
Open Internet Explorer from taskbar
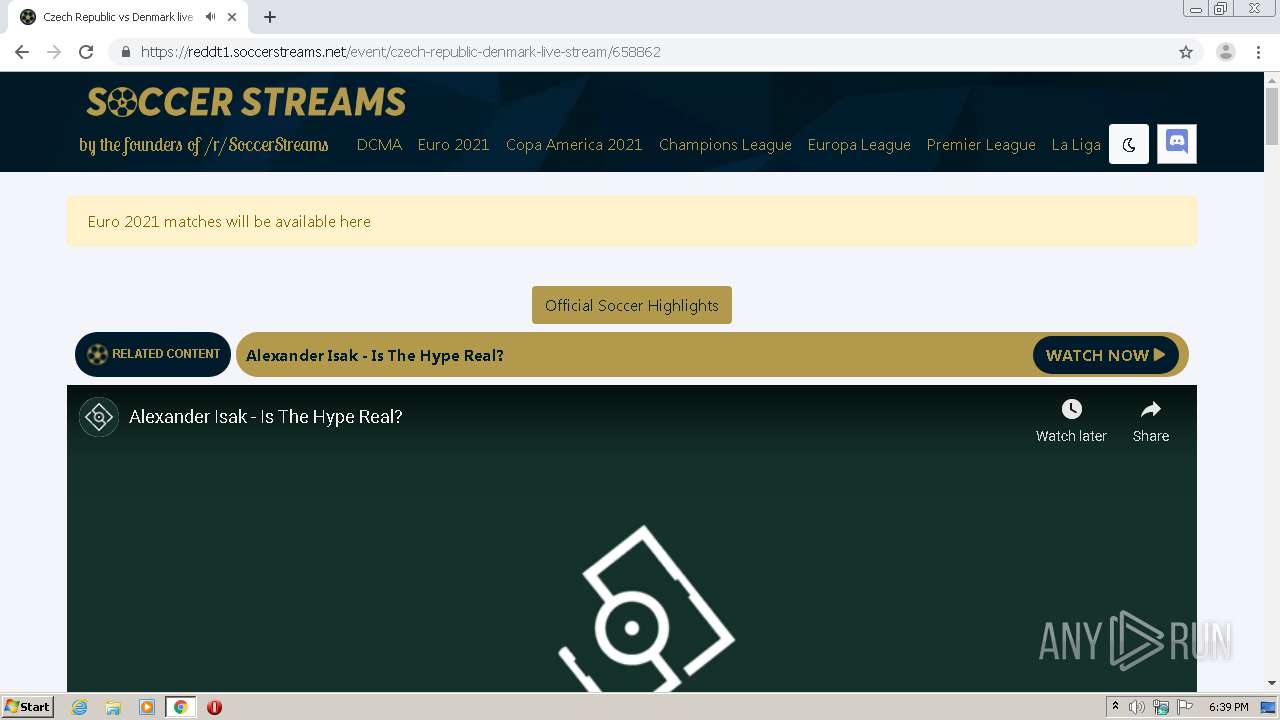click(80, 707)
